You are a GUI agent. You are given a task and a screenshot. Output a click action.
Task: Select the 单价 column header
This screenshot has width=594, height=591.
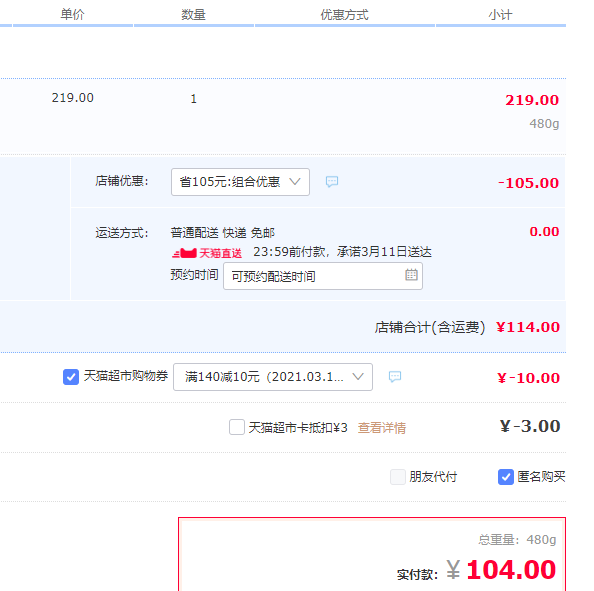point(72,15)
